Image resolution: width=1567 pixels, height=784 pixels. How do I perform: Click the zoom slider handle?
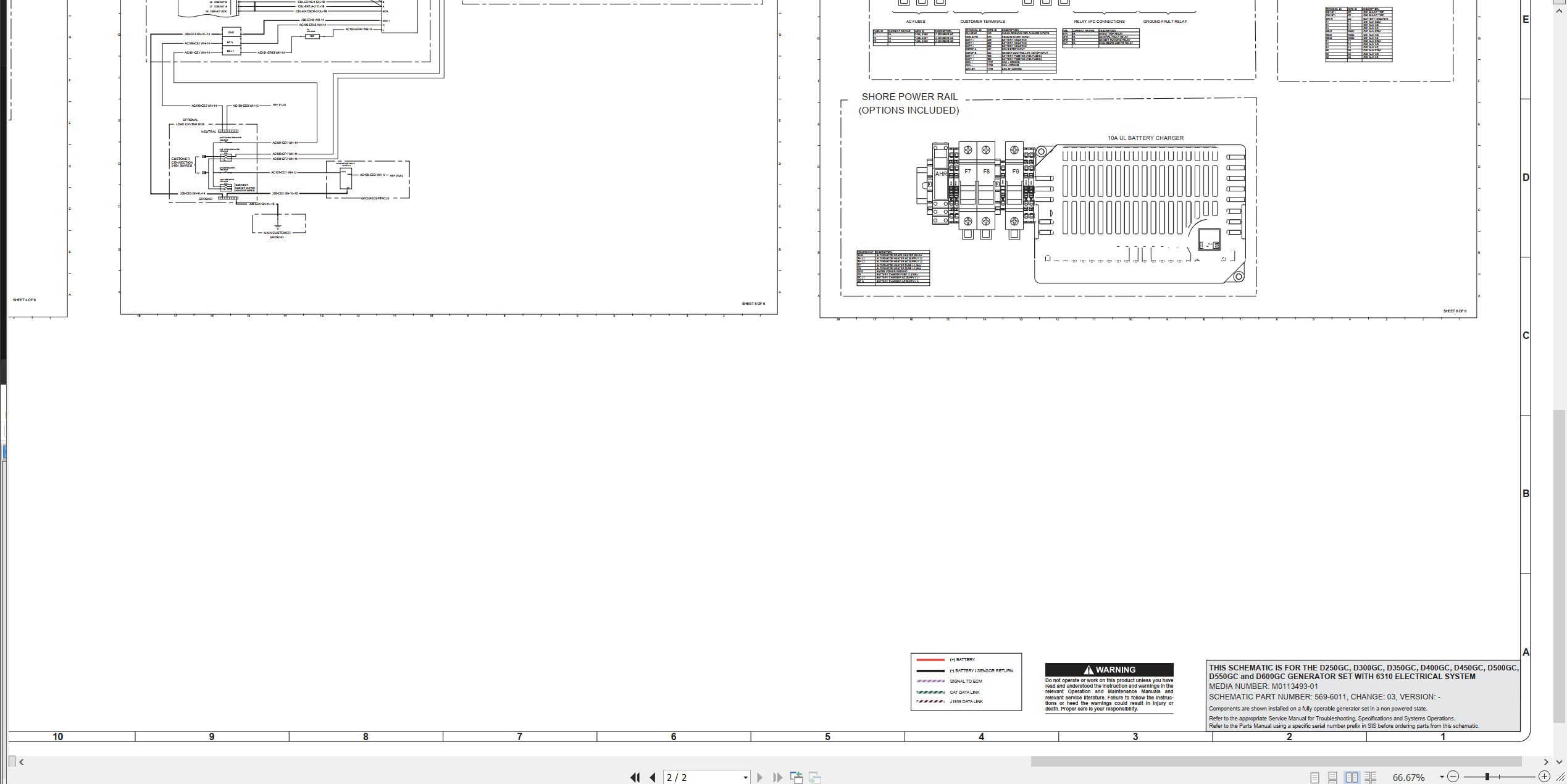[x=1487, y=777]
